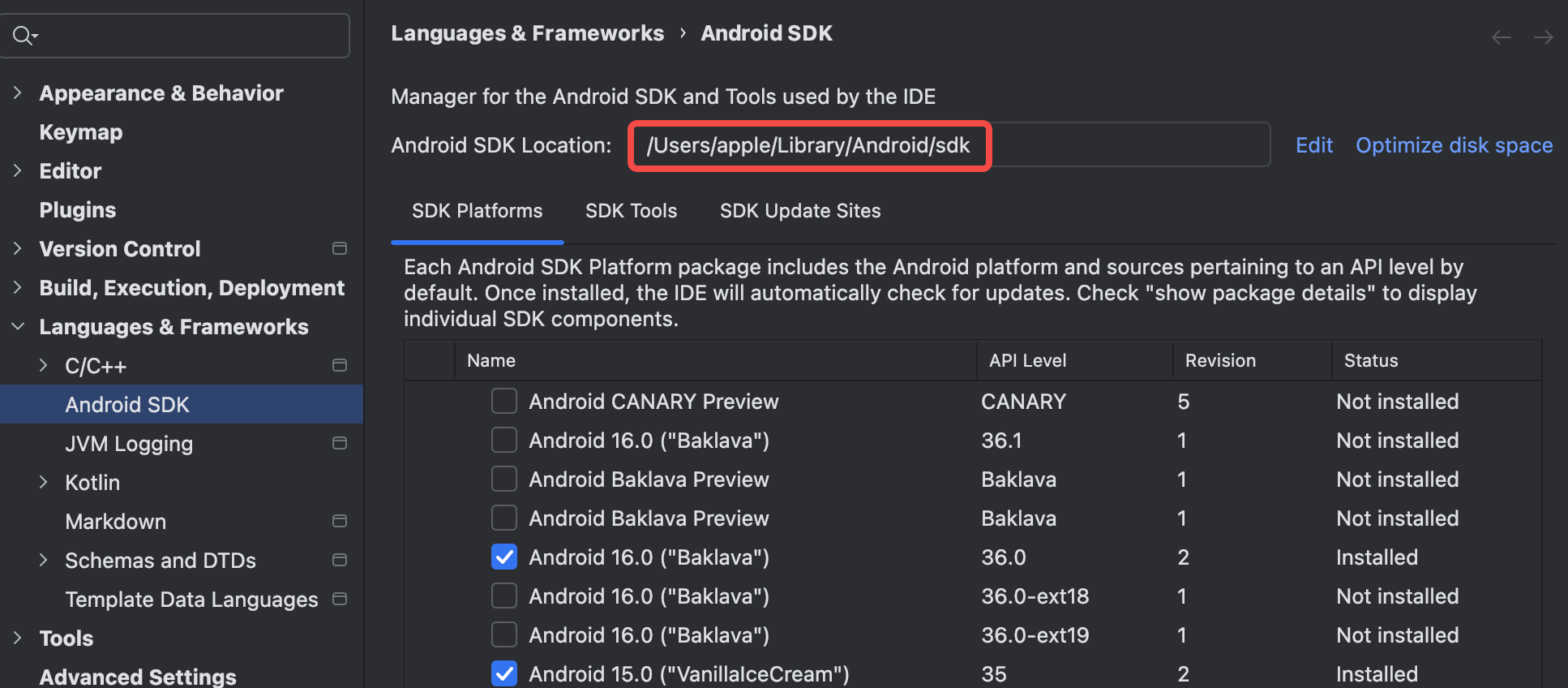
Task: Click the Android SDK Location path field
Action: [949, 145]
